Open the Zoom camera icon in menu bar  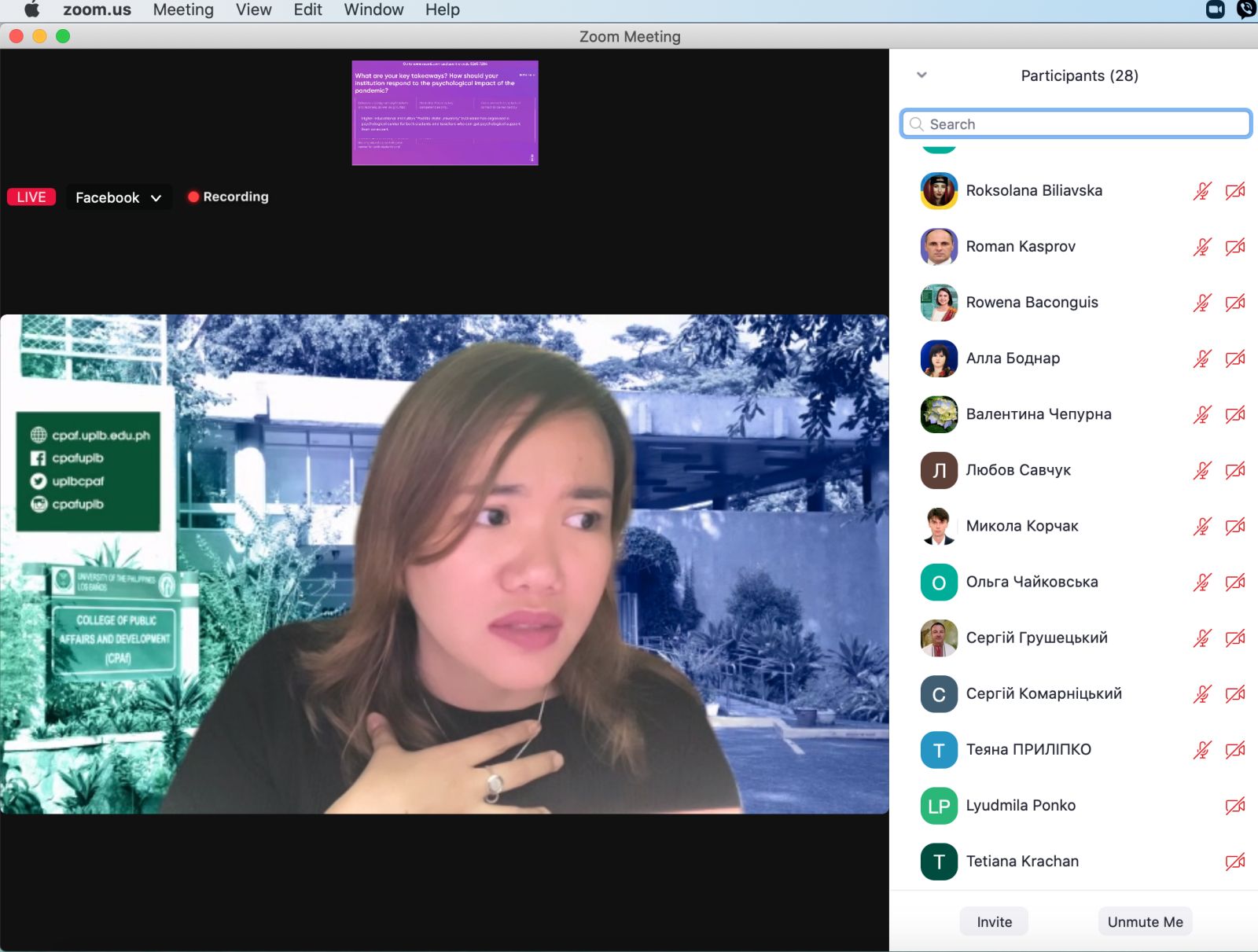(1215, 9)
